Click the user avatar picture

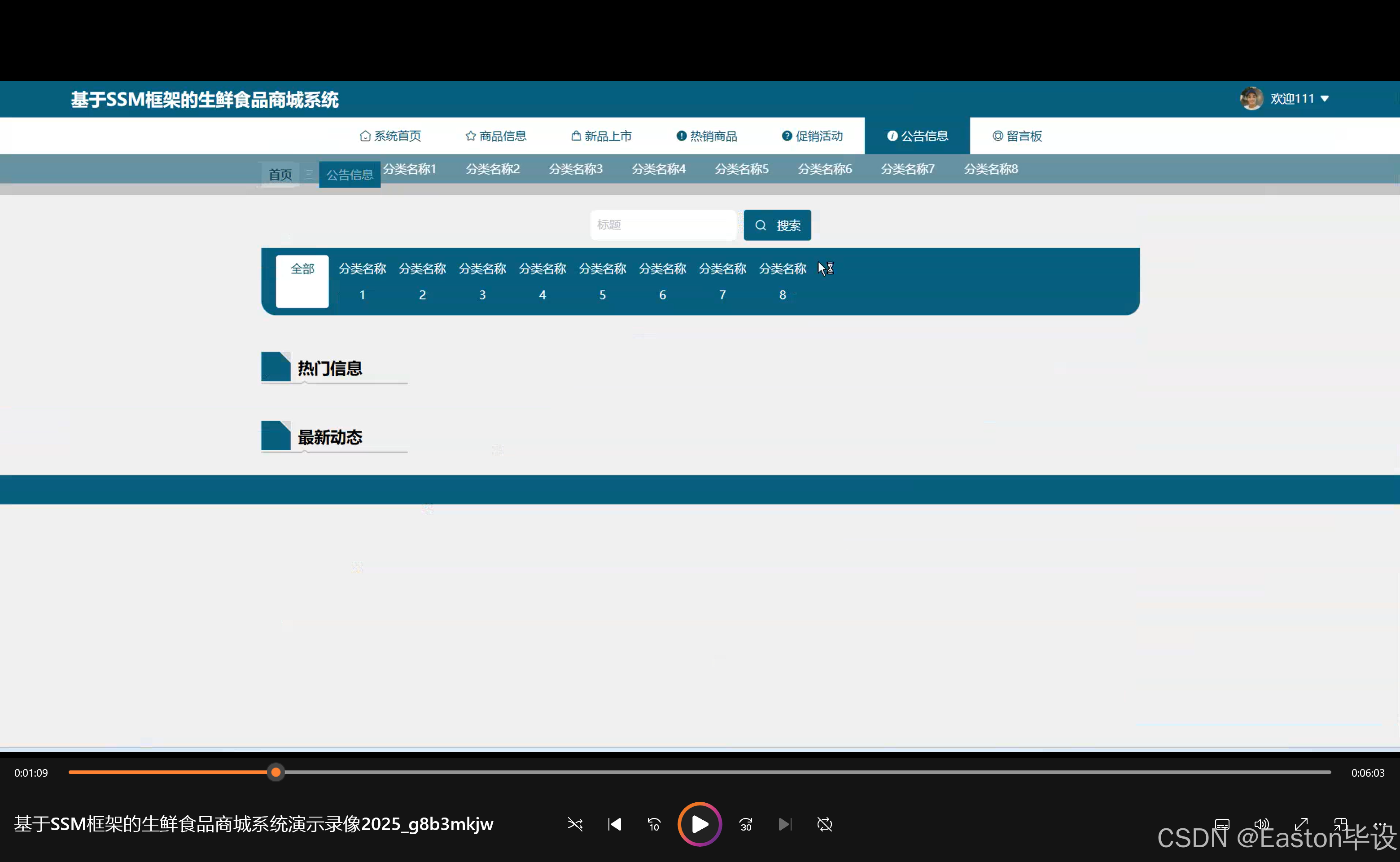(1251, 99)
